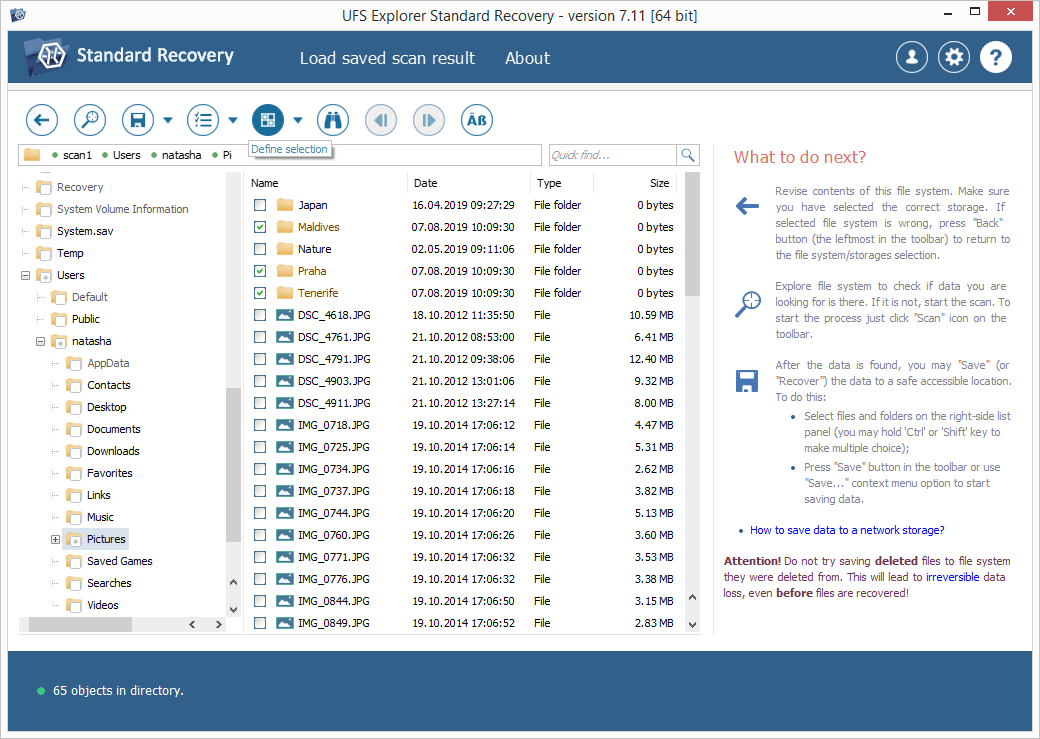Image resolution: width=1040 pixels, height=739 pixels.
Task: Check the IMG_0718.JPG checkbox
Action: click(260, 425)
